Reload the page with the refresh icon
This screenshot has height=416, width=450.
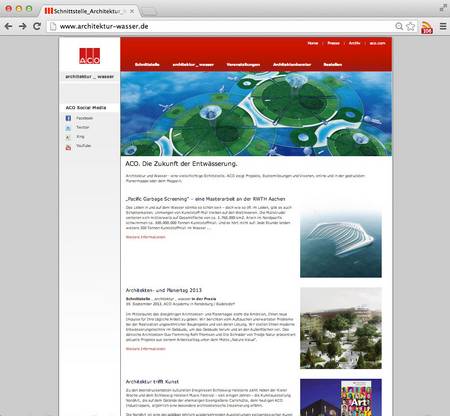click(x=37, y=26)
